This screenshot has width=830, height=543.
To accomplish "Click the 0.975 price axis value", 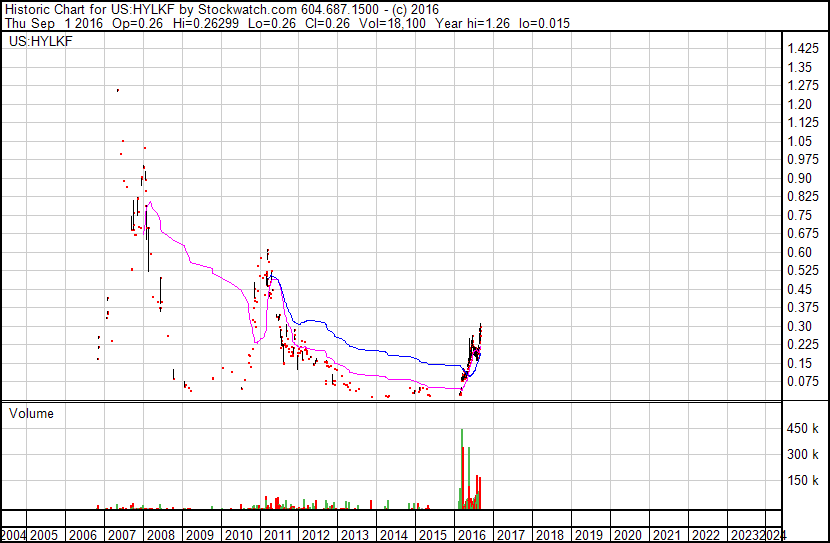I will click(803, 159).
